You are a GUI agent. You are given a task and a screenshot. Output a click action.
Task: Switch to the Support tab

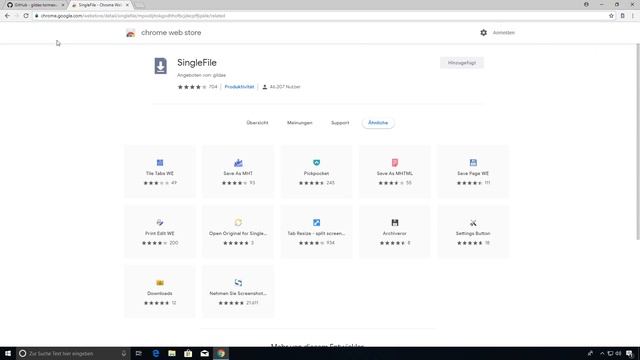coord(340,123)
